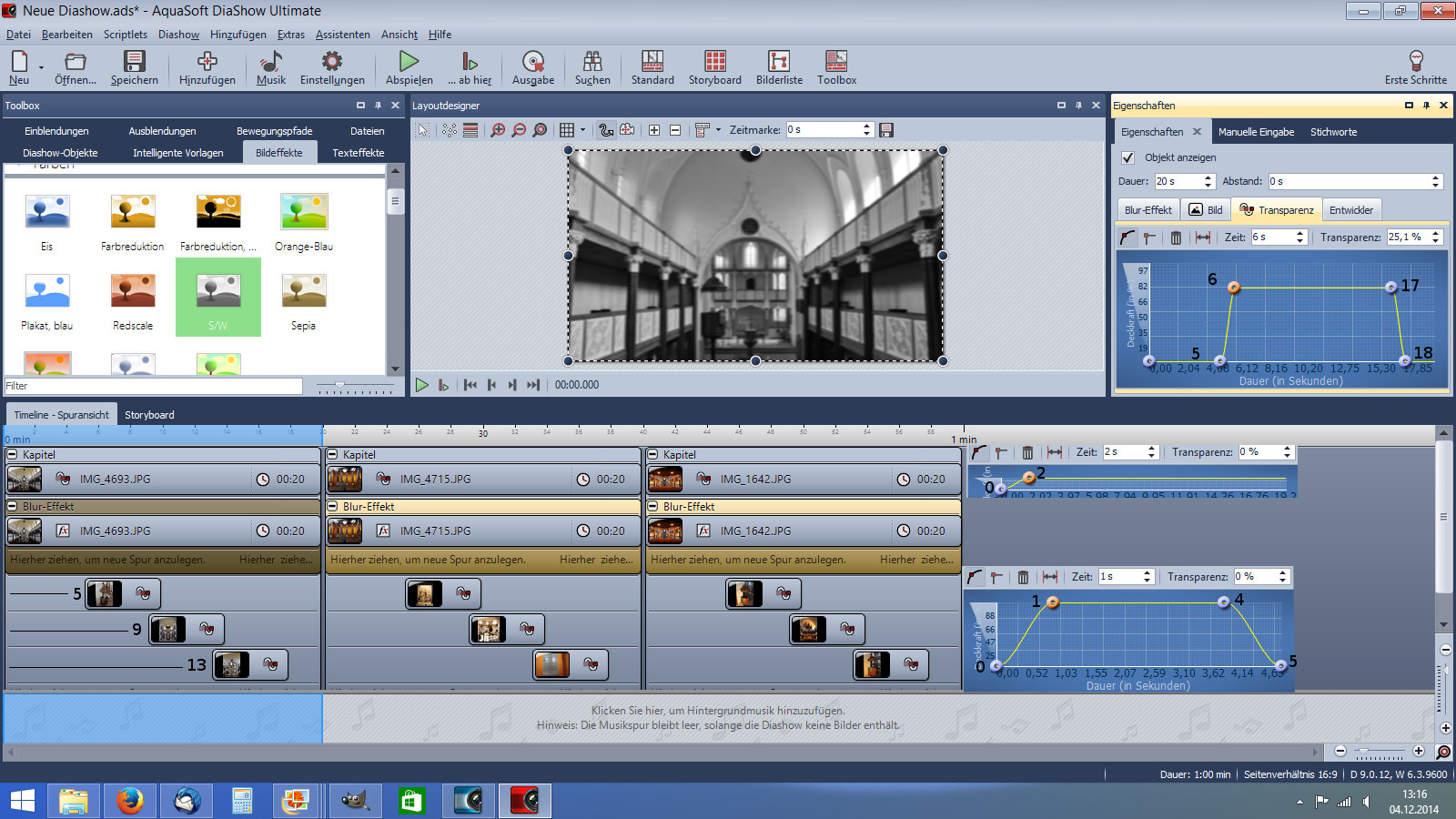Open the Storyboard view icon in toolbar

pos(715,61)
